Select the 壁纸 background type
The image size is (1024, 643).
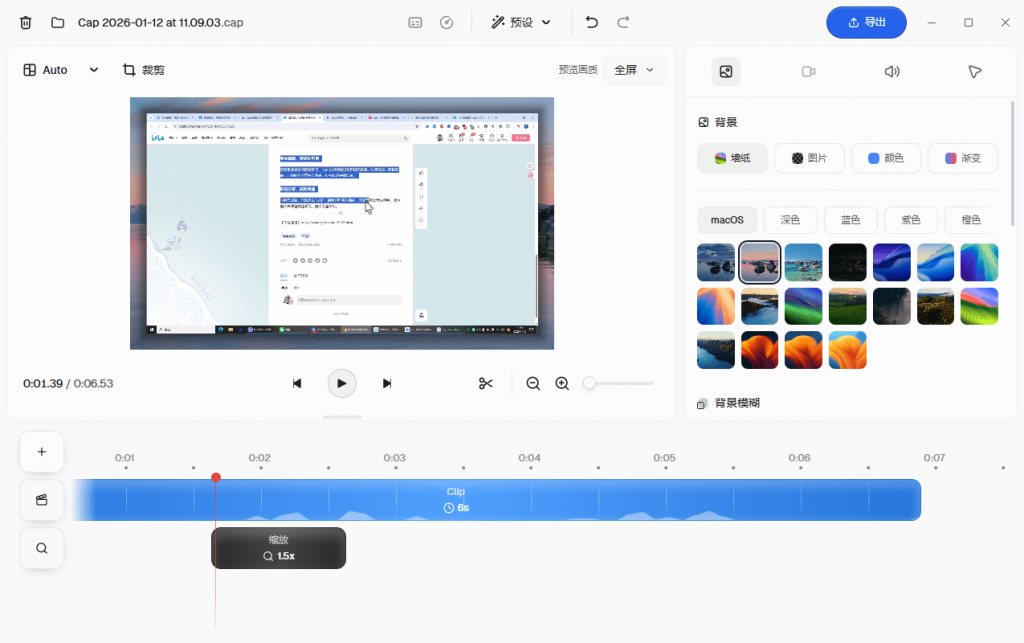(732, 158)
